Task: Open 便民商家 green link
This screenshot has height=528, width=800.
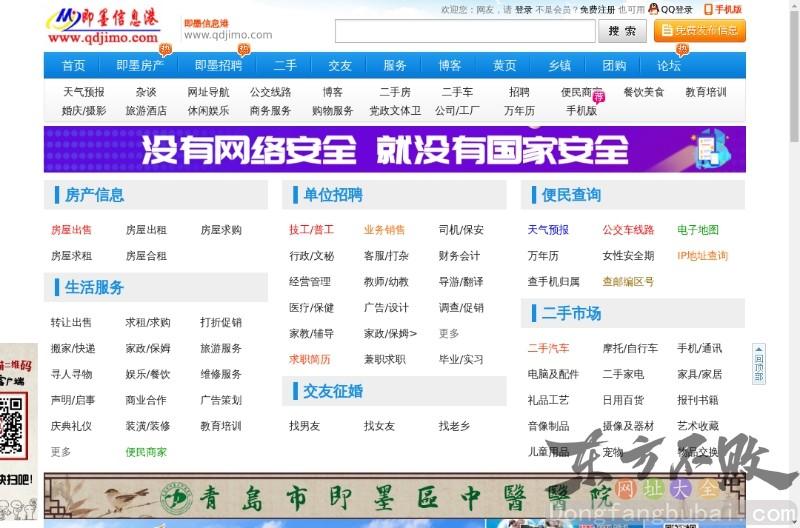Action: 146,452
